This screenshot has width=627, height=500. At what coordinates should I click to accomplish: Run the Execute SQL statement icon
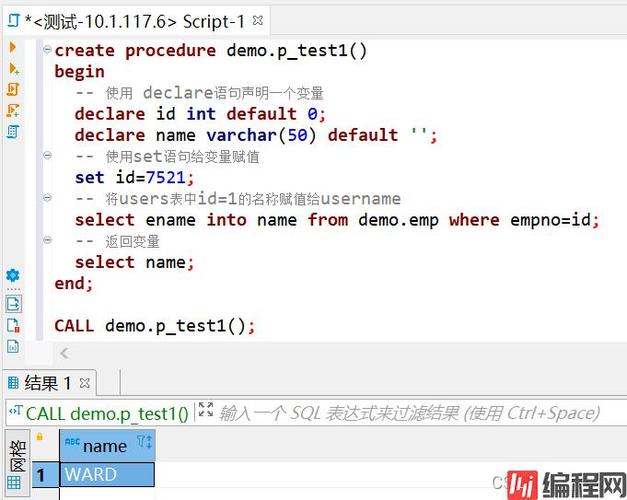tap(13, 47)
